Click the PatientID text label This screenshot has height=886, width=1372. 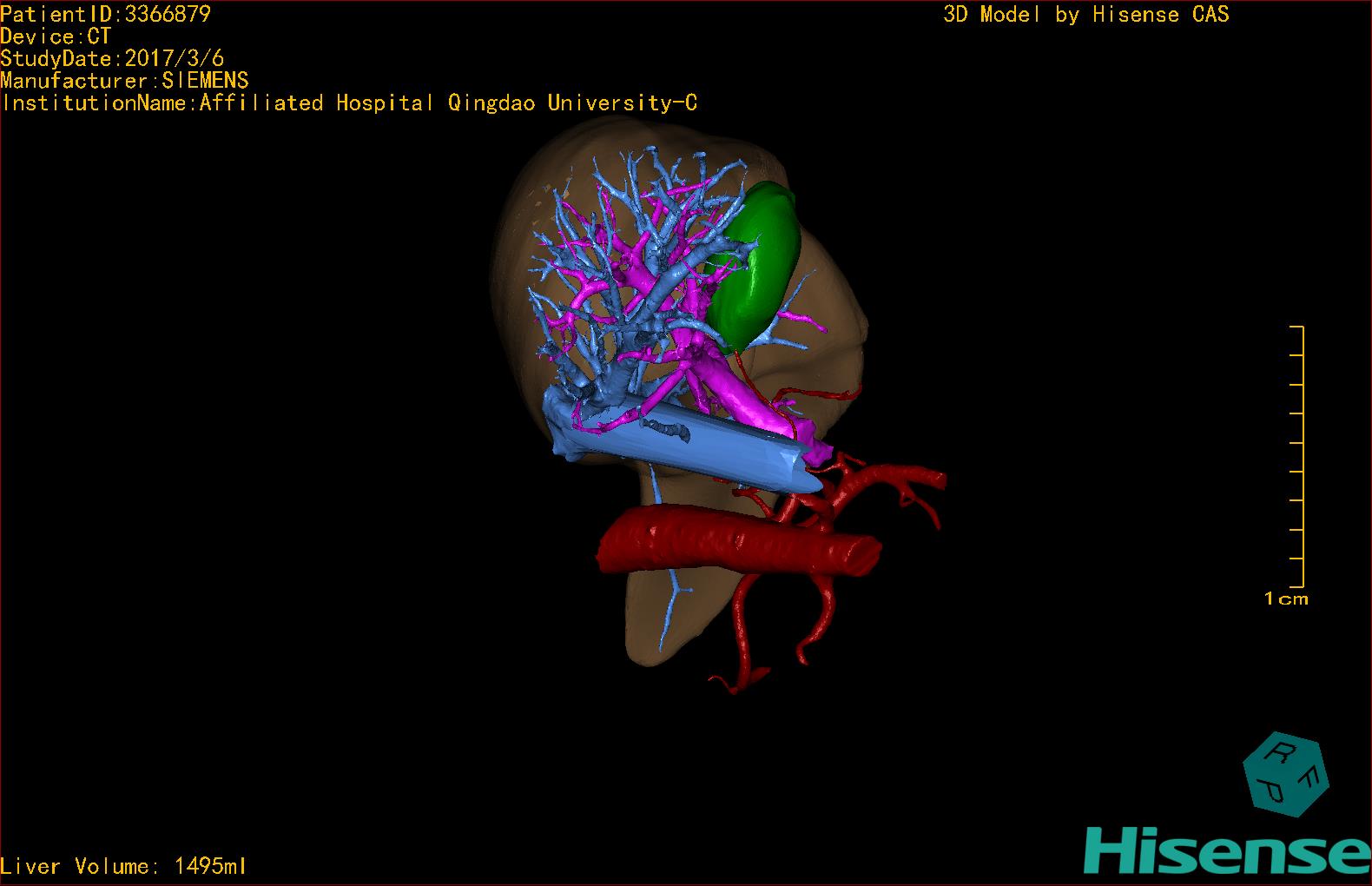105,14
